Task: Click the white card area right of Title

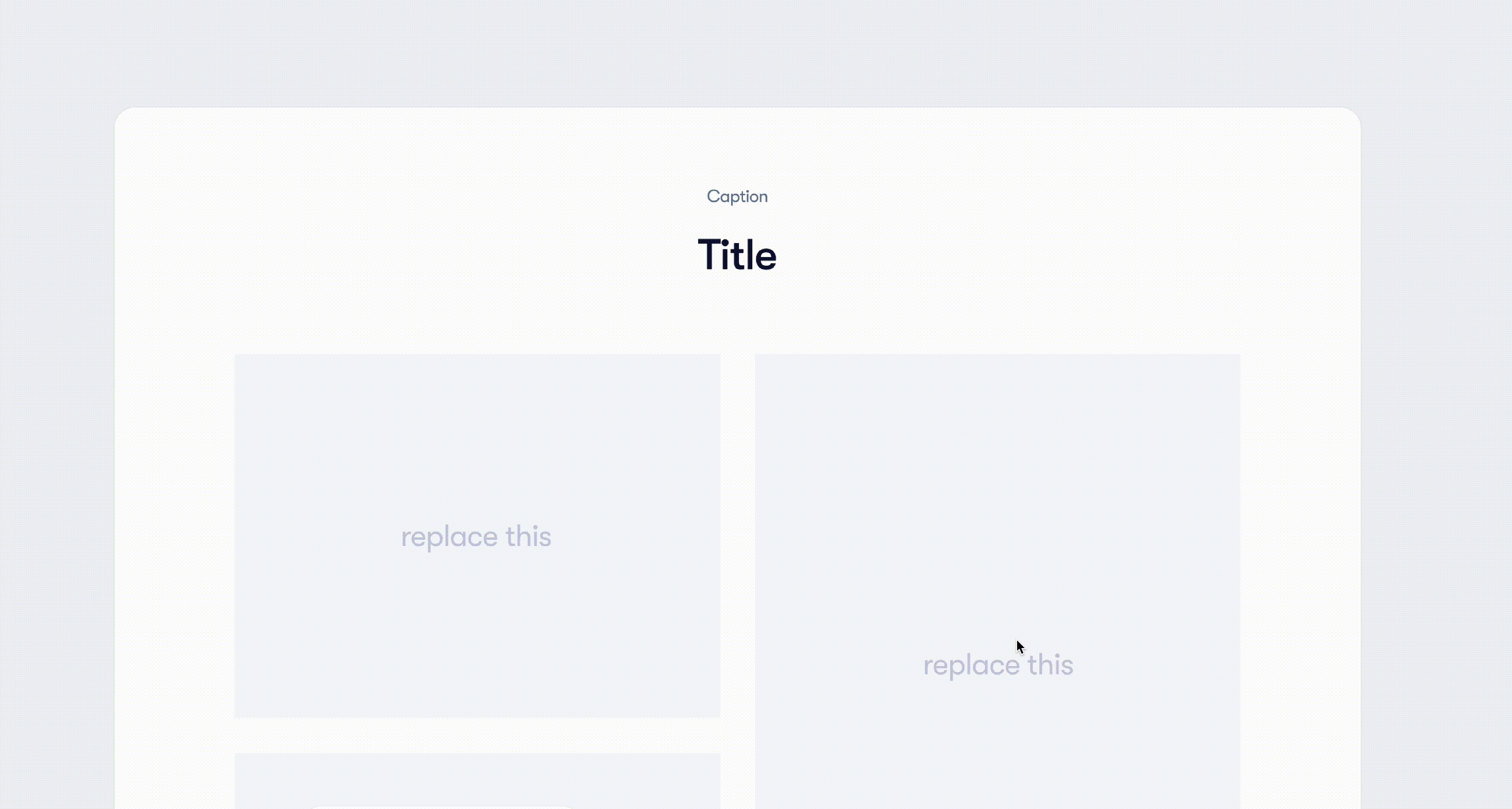Action: pos(1057,256)
